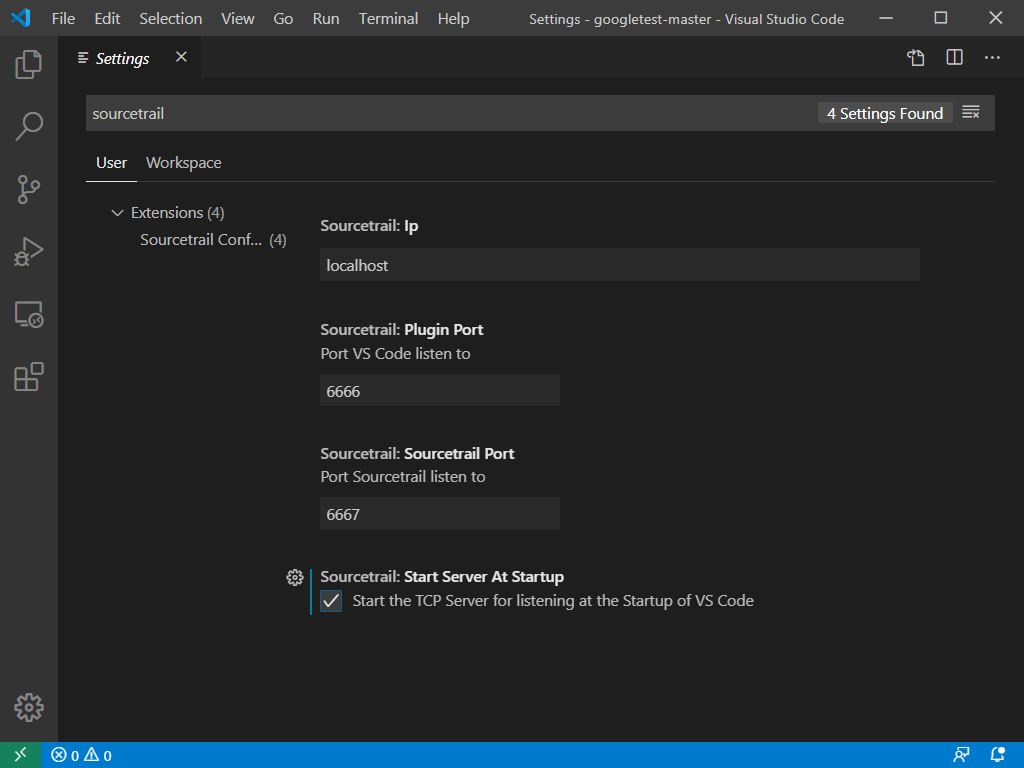Open Remote Explorer view
Screen dimensions: 1024x768
[x=29, y=314]
